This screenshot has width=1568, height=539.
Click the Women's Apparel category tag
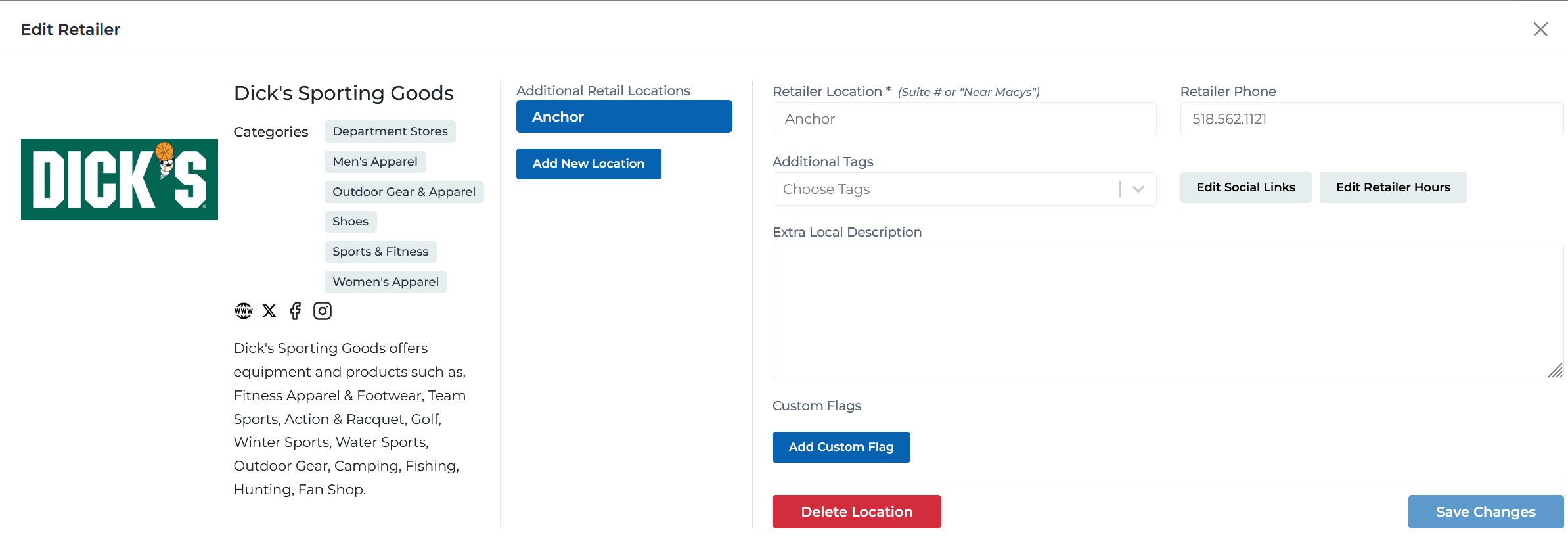386,282
